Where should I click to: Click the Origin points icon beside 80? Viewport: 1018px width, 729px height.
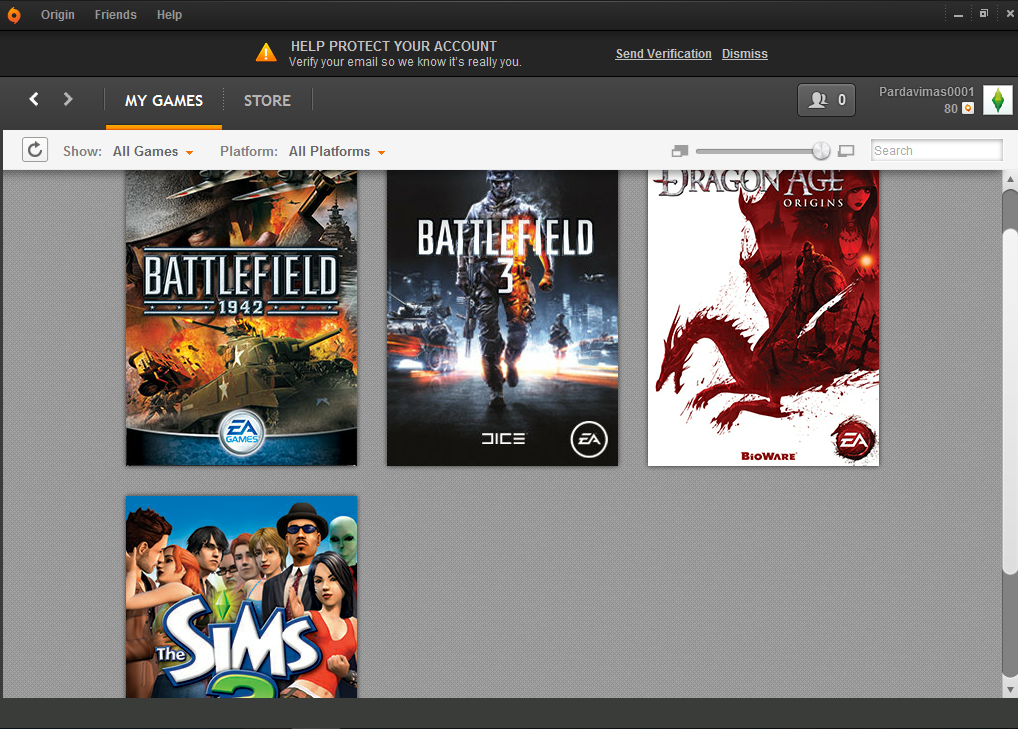[x=967, y=108]
